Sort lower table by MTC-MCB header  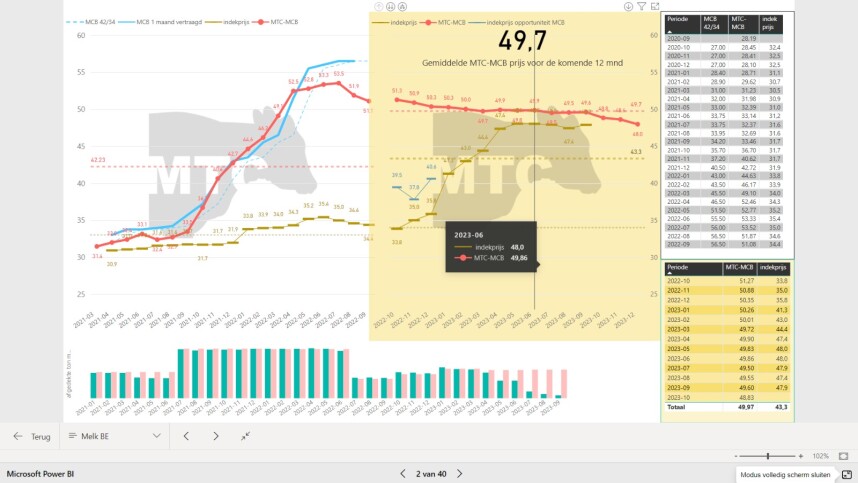click(x=739, y=267)
